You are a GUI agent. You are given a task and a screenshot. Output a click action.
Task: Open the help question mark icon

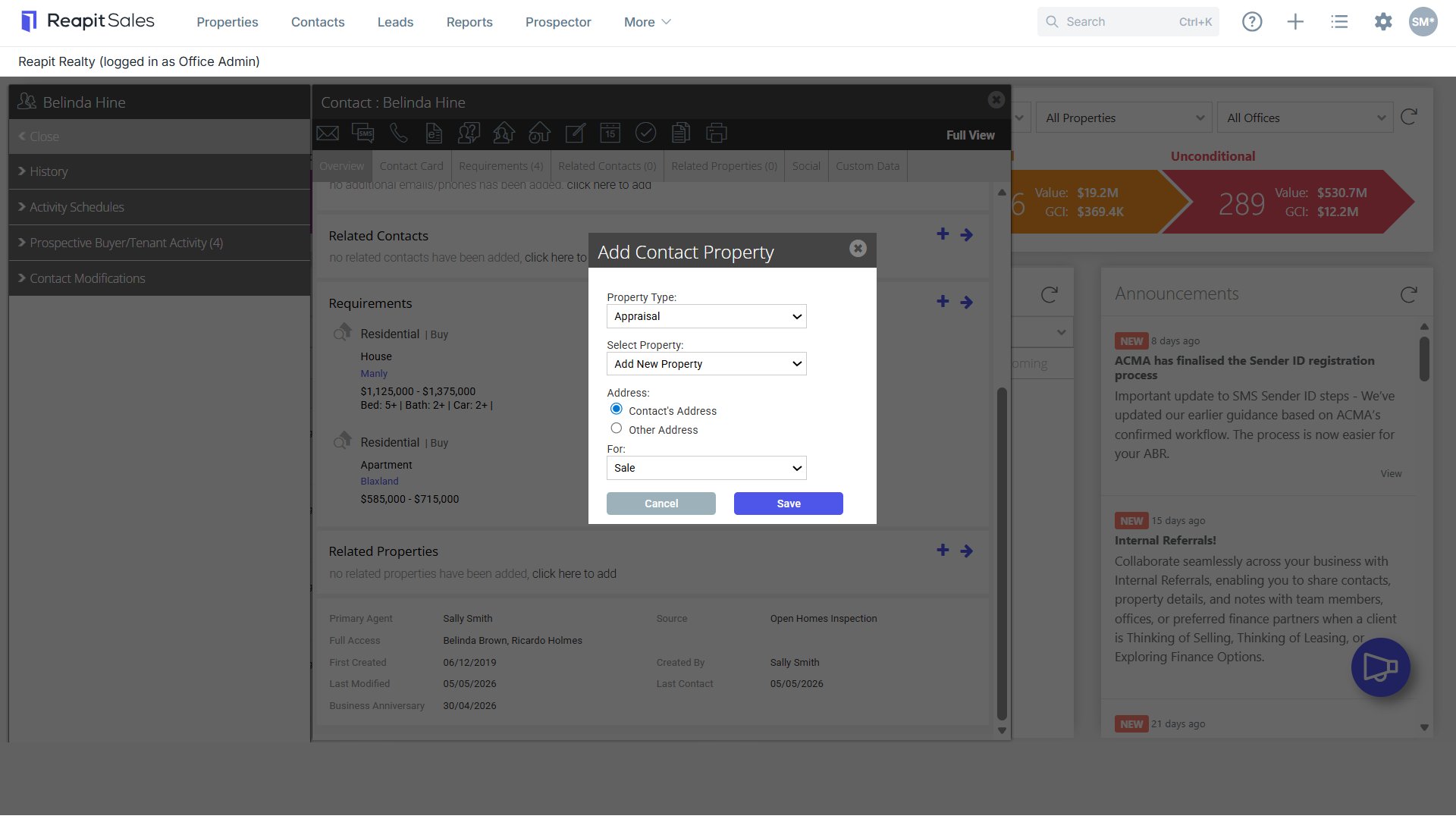click(1252, 22)
